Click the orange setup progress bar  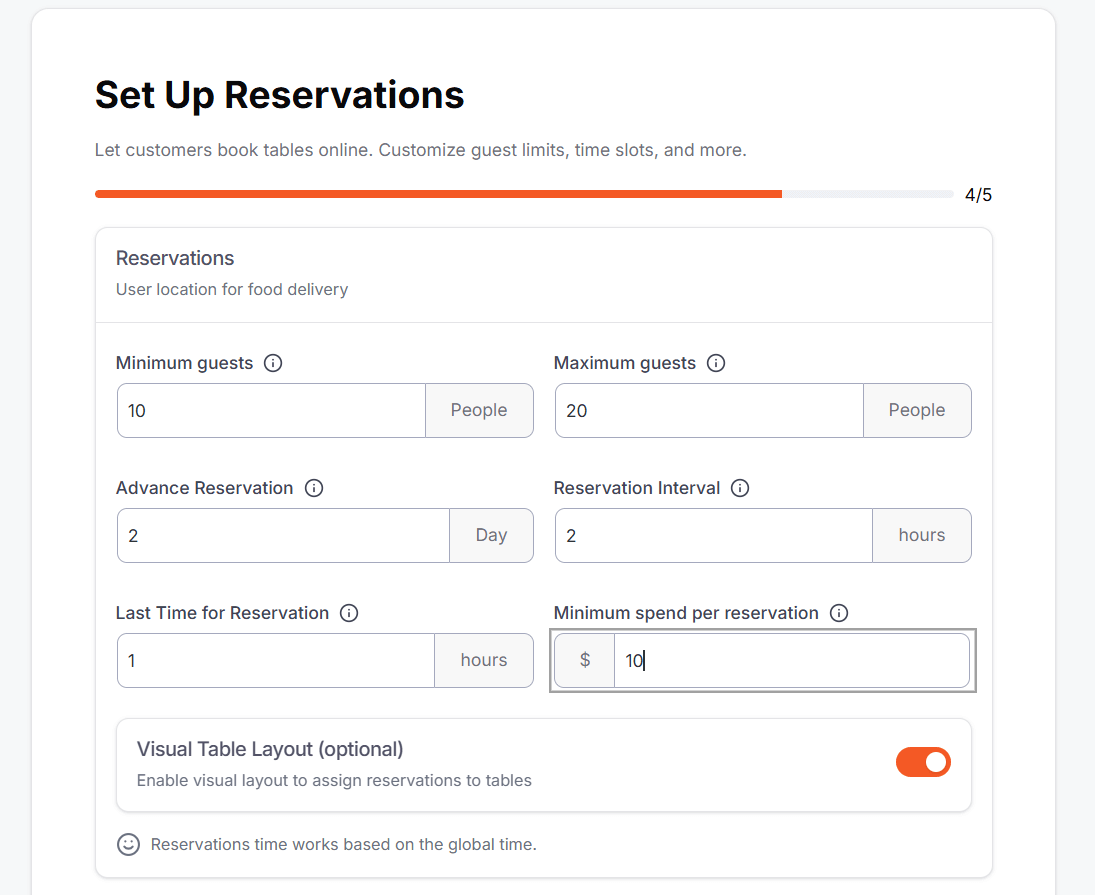[x=438, y=194]
